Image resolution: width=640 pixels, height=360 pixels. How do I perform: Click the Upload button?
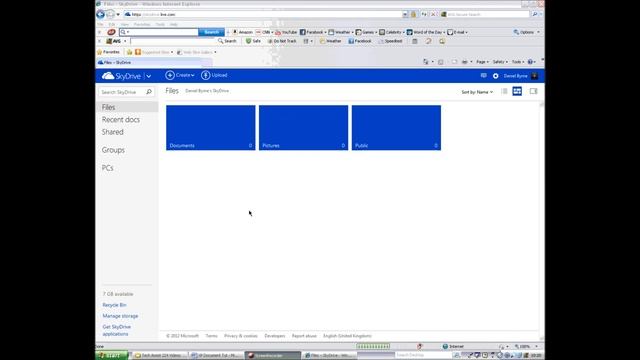coord(214,75)
